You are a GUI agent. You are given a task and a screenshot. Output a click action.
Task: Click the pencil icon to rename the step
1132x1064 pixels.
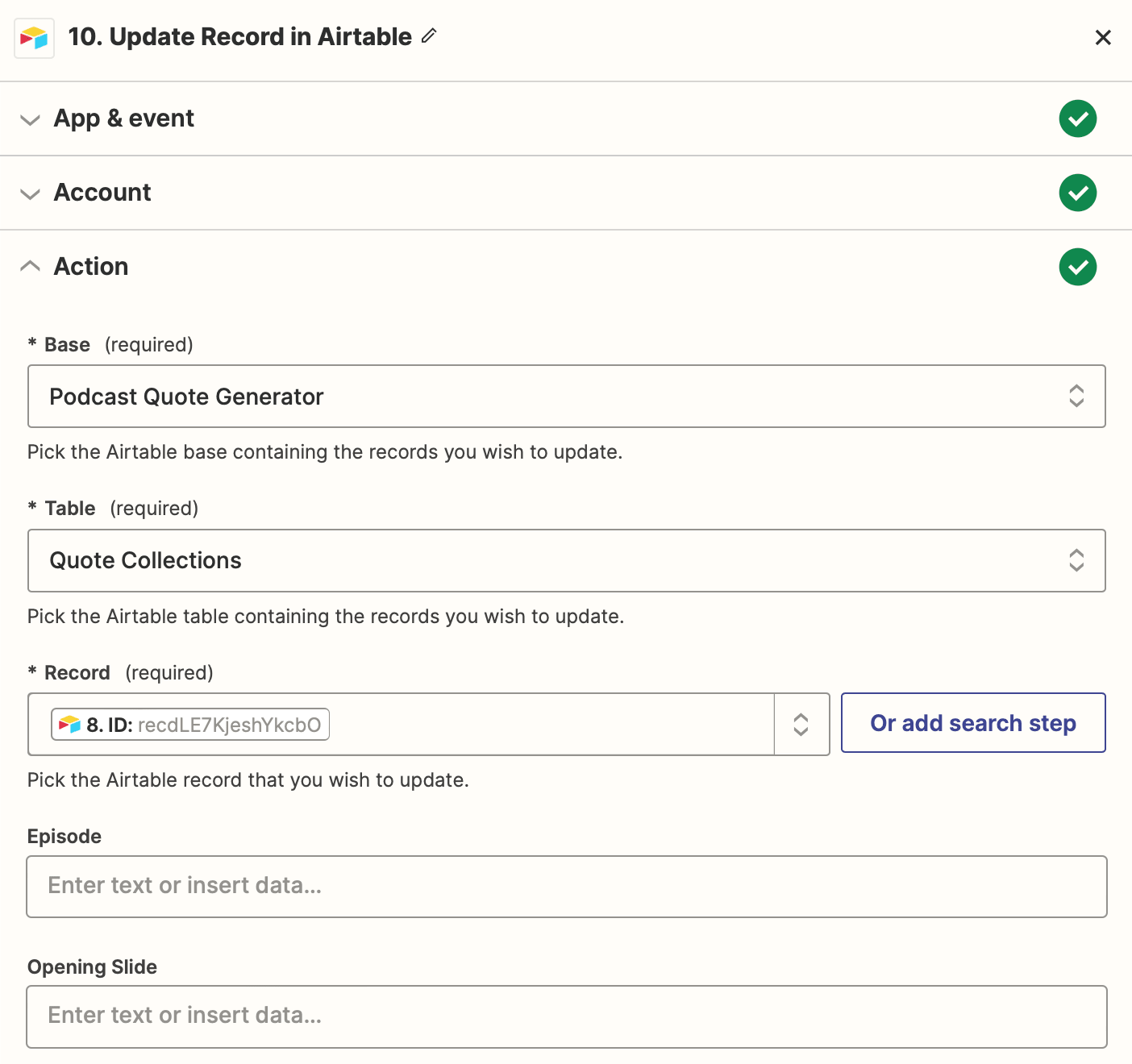tap(428, 36)
